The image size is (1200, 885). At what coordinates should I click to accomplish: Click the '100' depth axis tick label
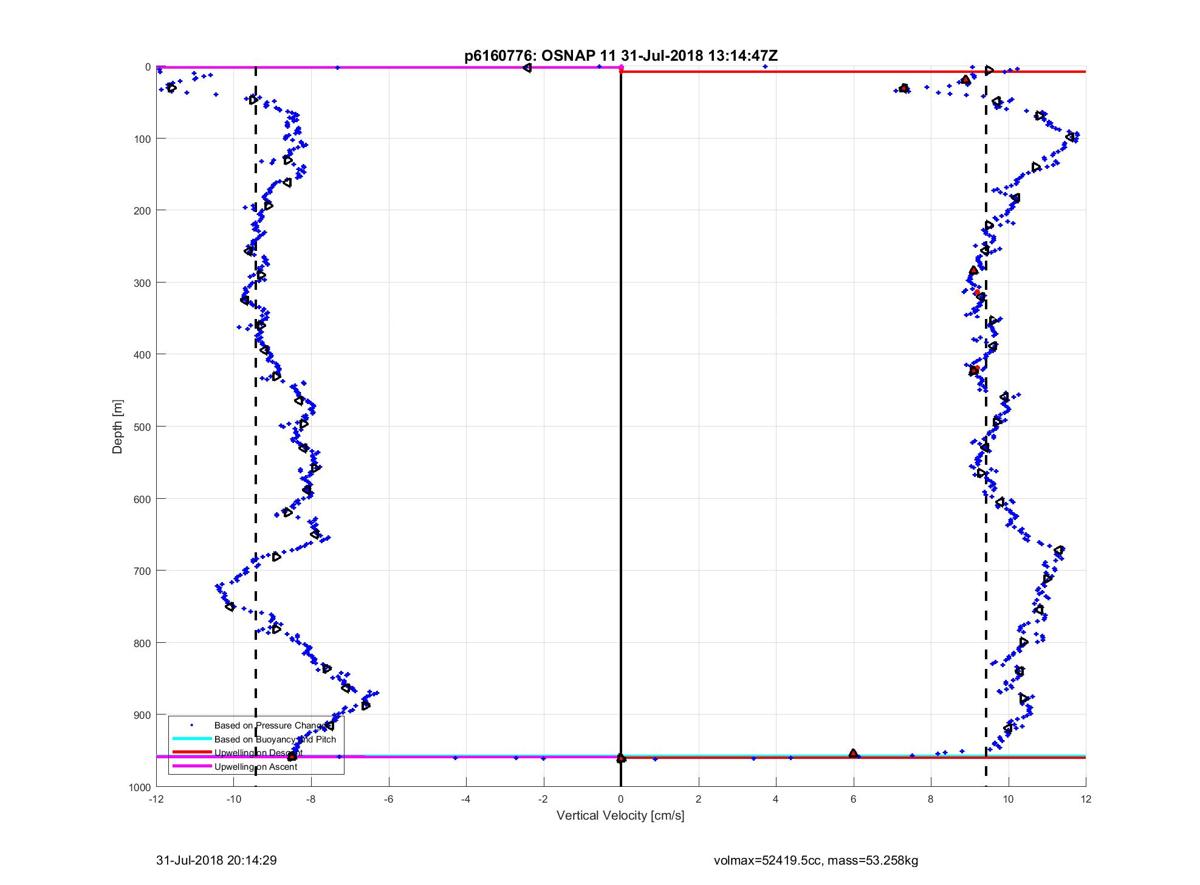pos(141,139)
